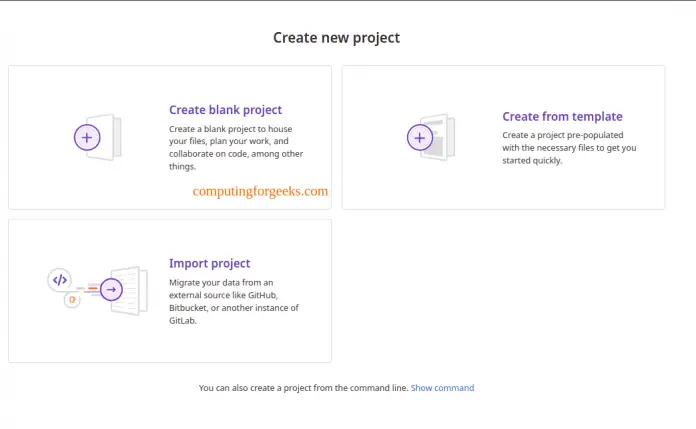Click the plus circle icon in Create from template
This screenshot has width=696, height=429.
pyautogui.click(x=420, y=137)
